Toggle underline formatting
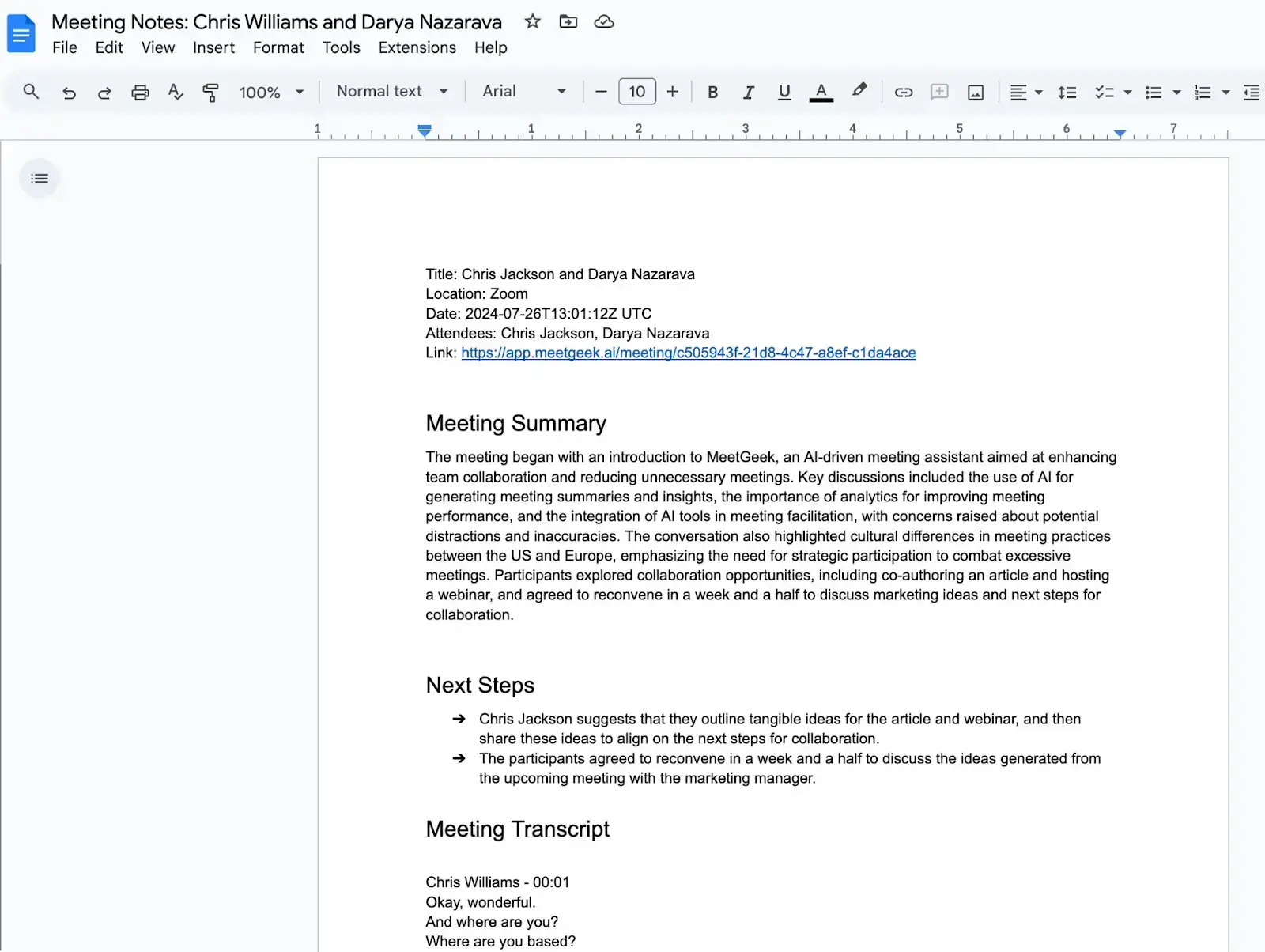Image resolution: width=1265 pixels, height=952 pixels. coord(784,93)
